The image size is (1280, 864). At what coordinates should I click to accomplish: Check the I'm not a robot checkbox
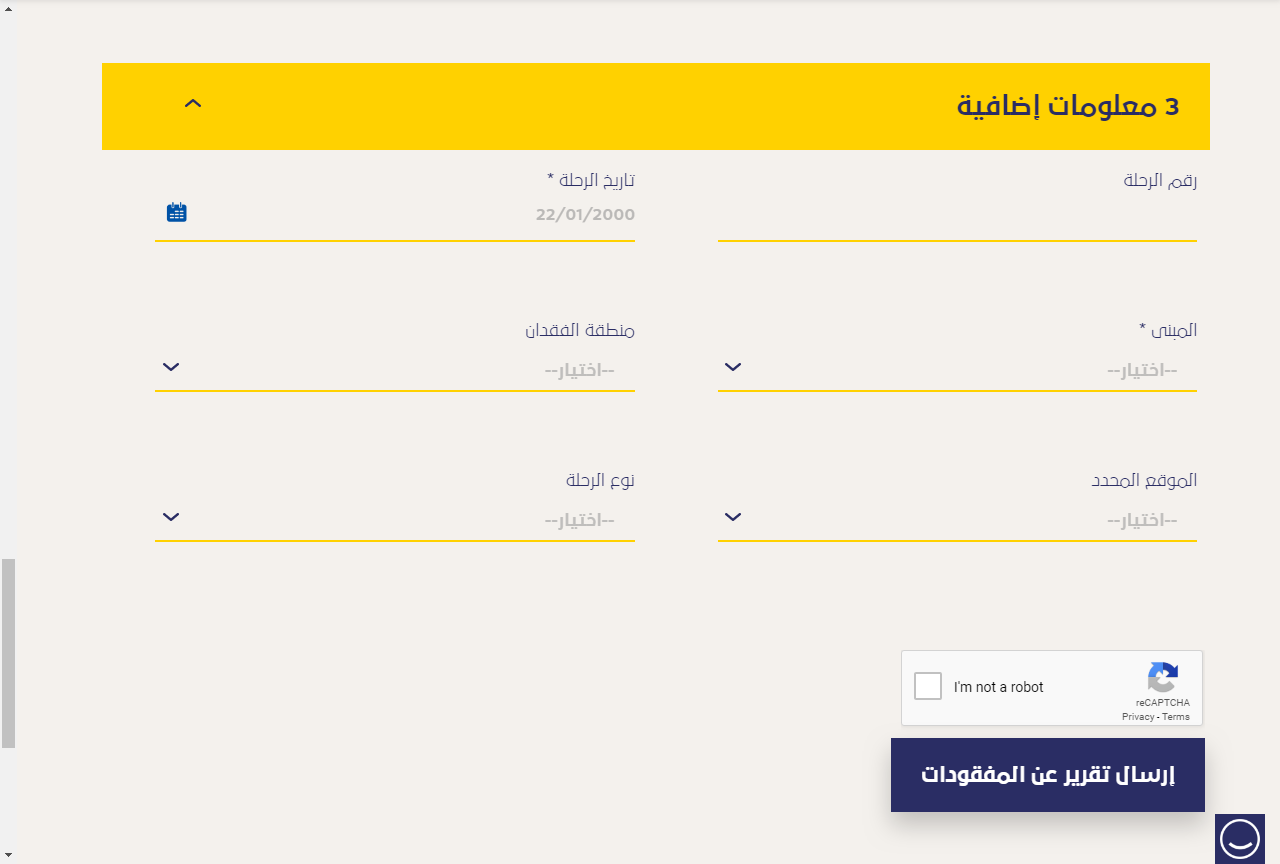[x=928, y=687]
